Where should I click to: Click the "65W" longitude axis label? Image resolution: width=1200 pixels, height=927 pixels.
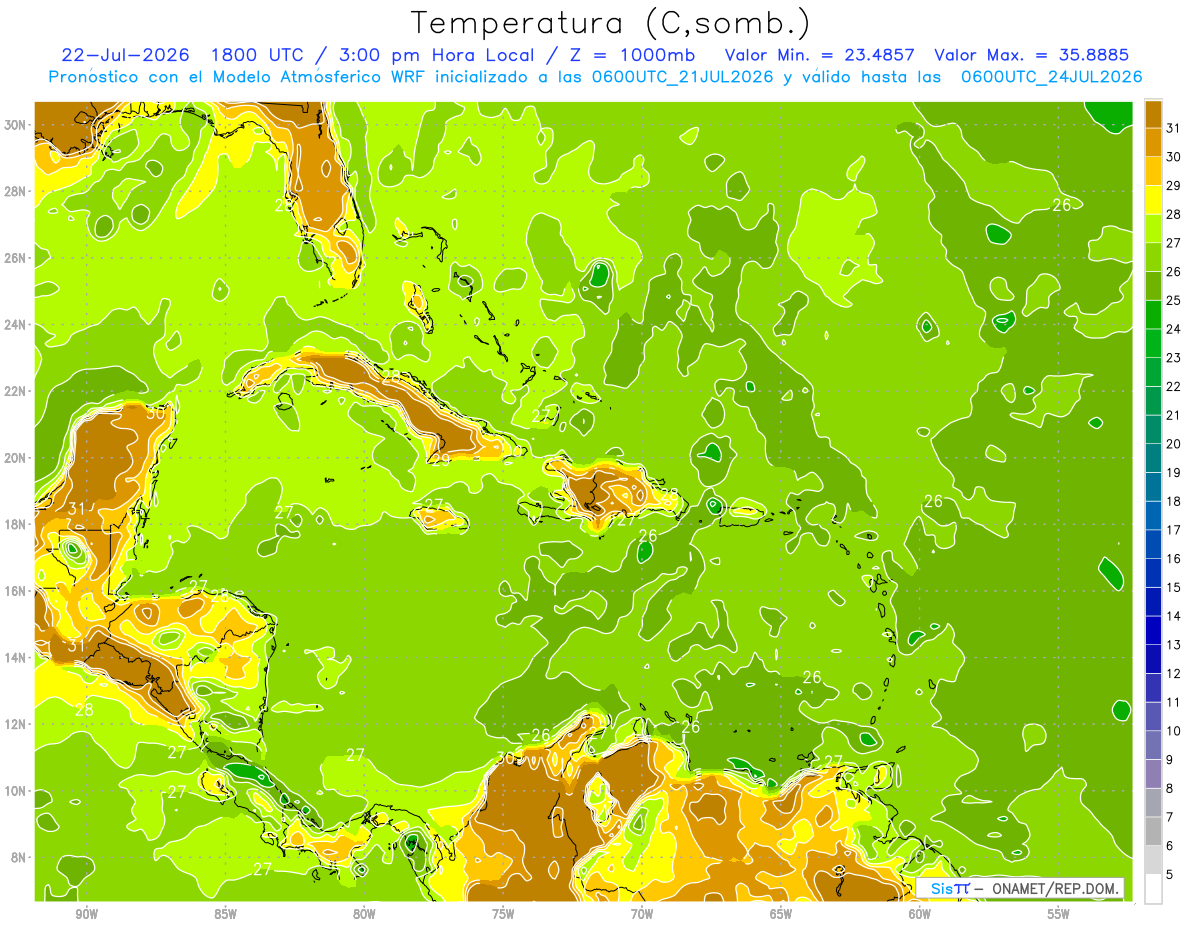(781, 914)
